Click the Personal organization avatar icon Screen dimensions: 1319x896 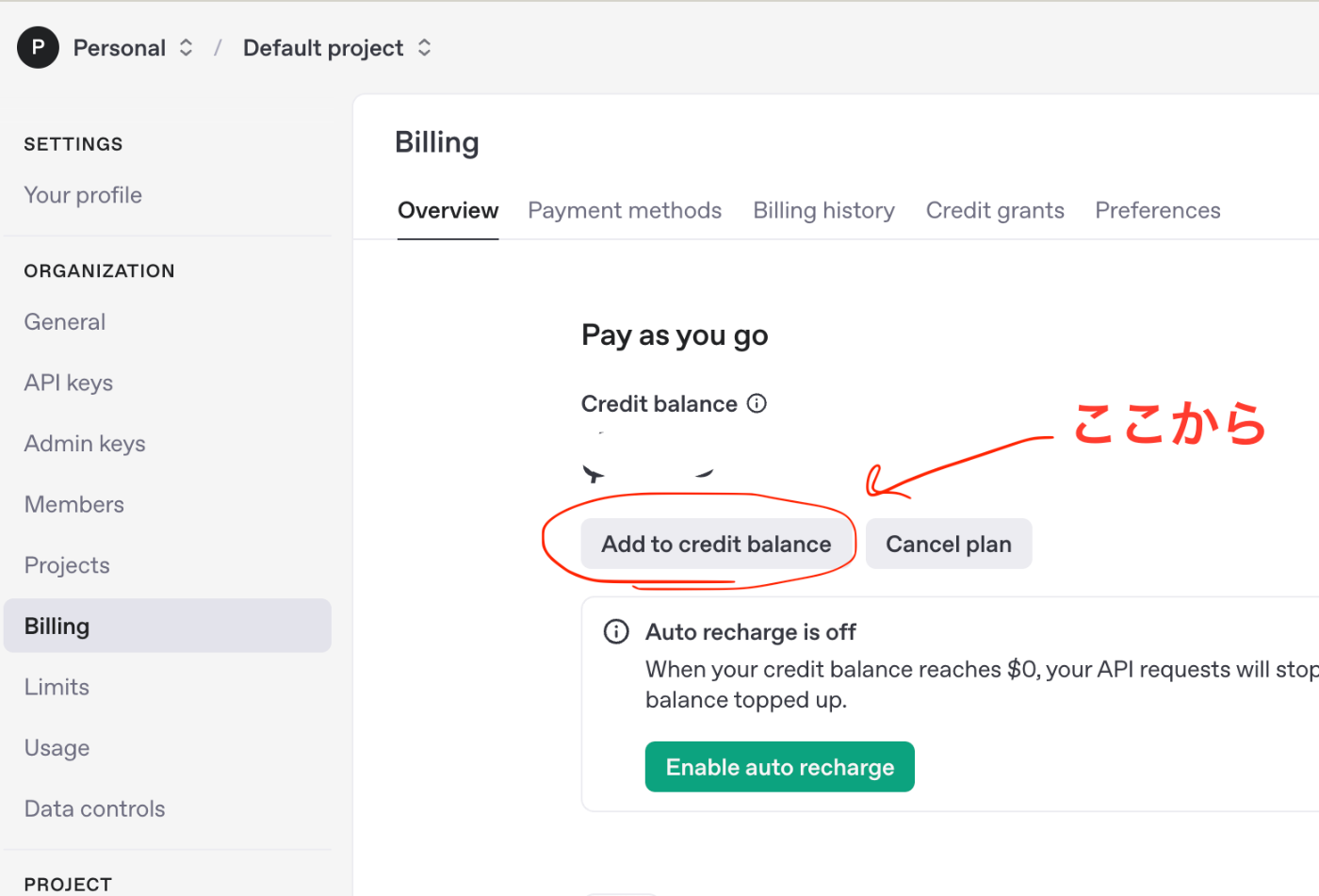click(x=38, y=47)
